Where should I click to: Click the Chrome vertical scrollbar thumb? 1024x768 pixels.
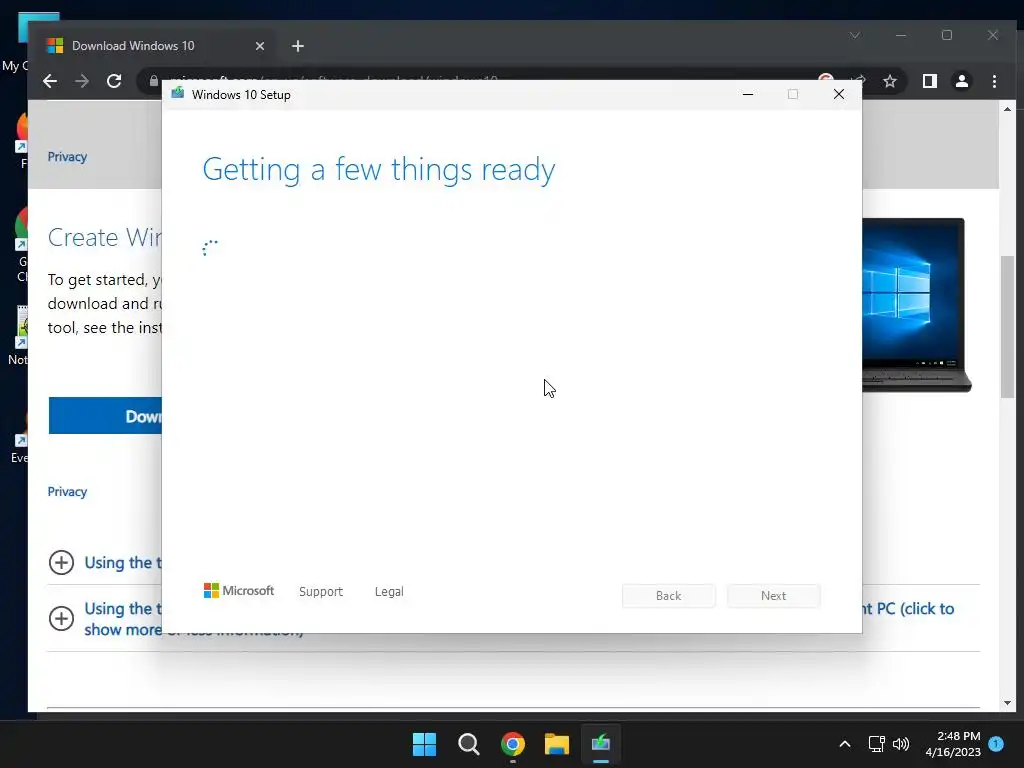1007,327
